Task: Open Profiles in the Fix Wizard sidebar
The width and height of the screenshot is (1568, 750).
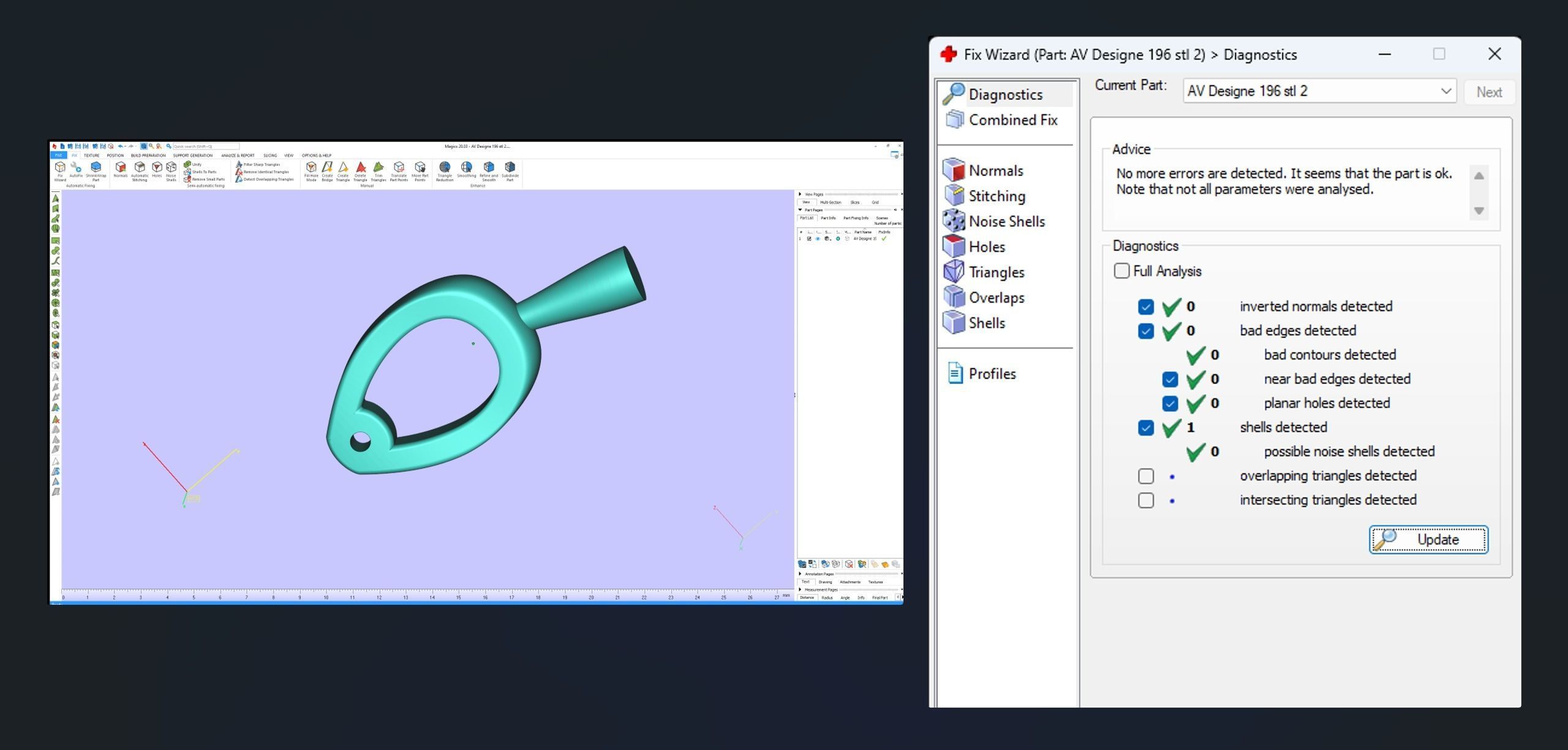Action: pyautogui.click(x=992, y=374)
